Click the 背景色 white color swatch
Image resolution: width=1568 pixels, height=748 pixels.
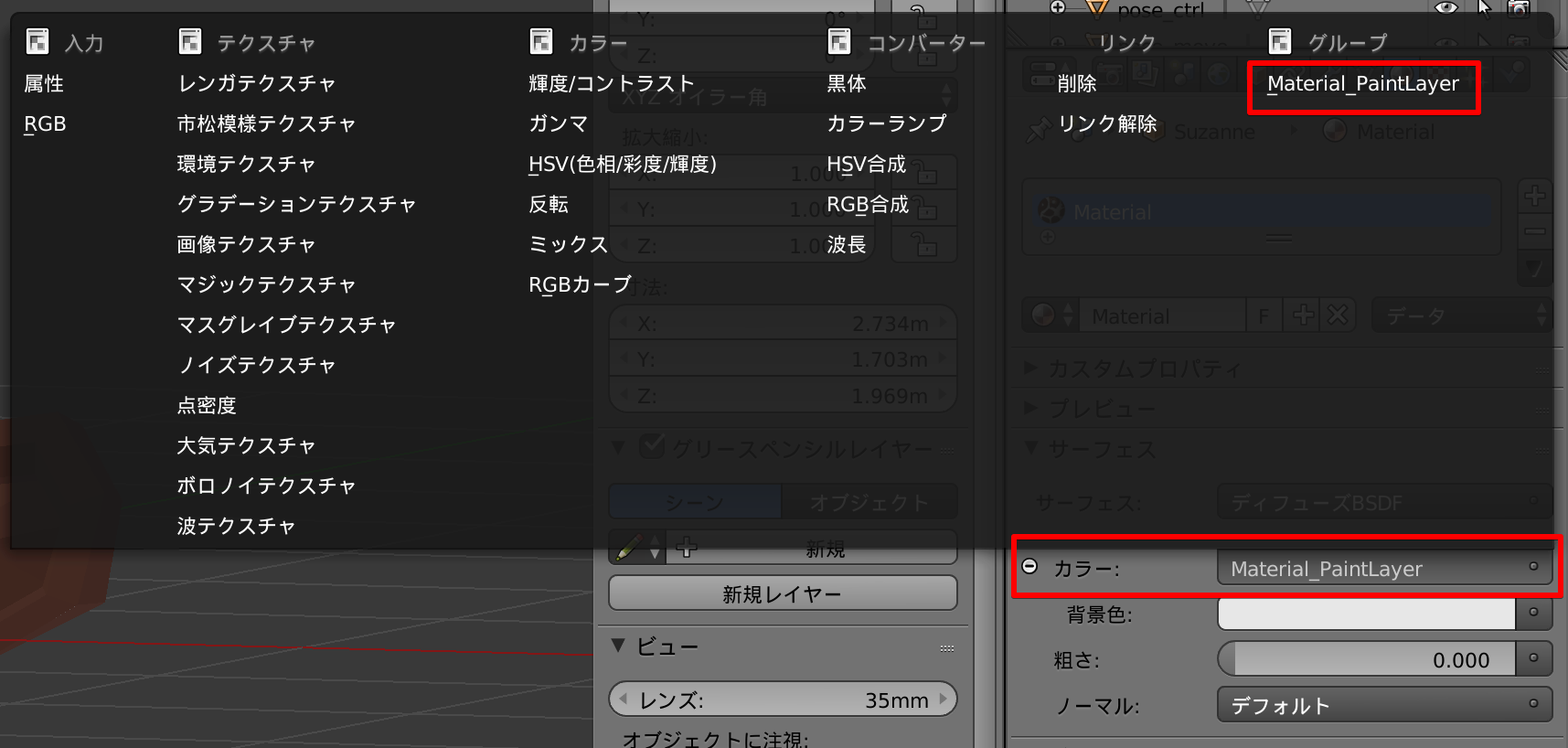[1366, 614]
